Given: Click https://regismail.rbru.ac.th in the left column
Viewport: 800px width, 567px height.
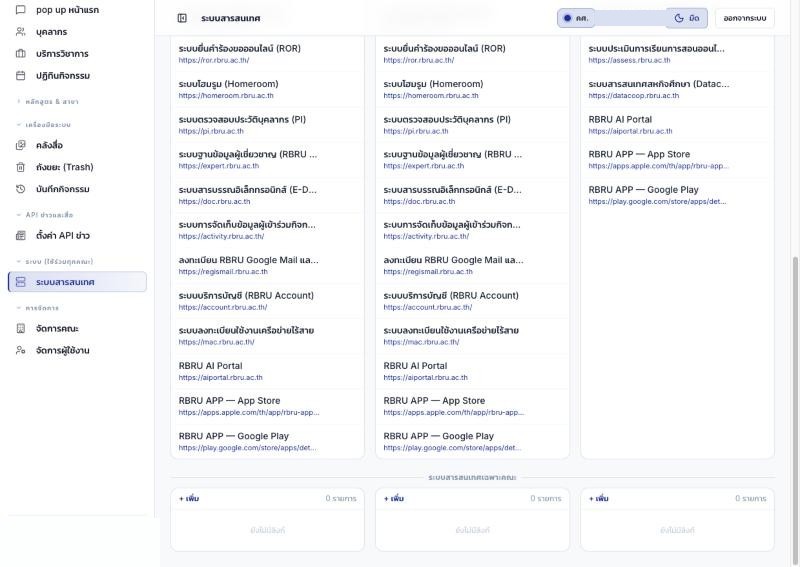Looking at the screenshot, I should pos(223,272).
